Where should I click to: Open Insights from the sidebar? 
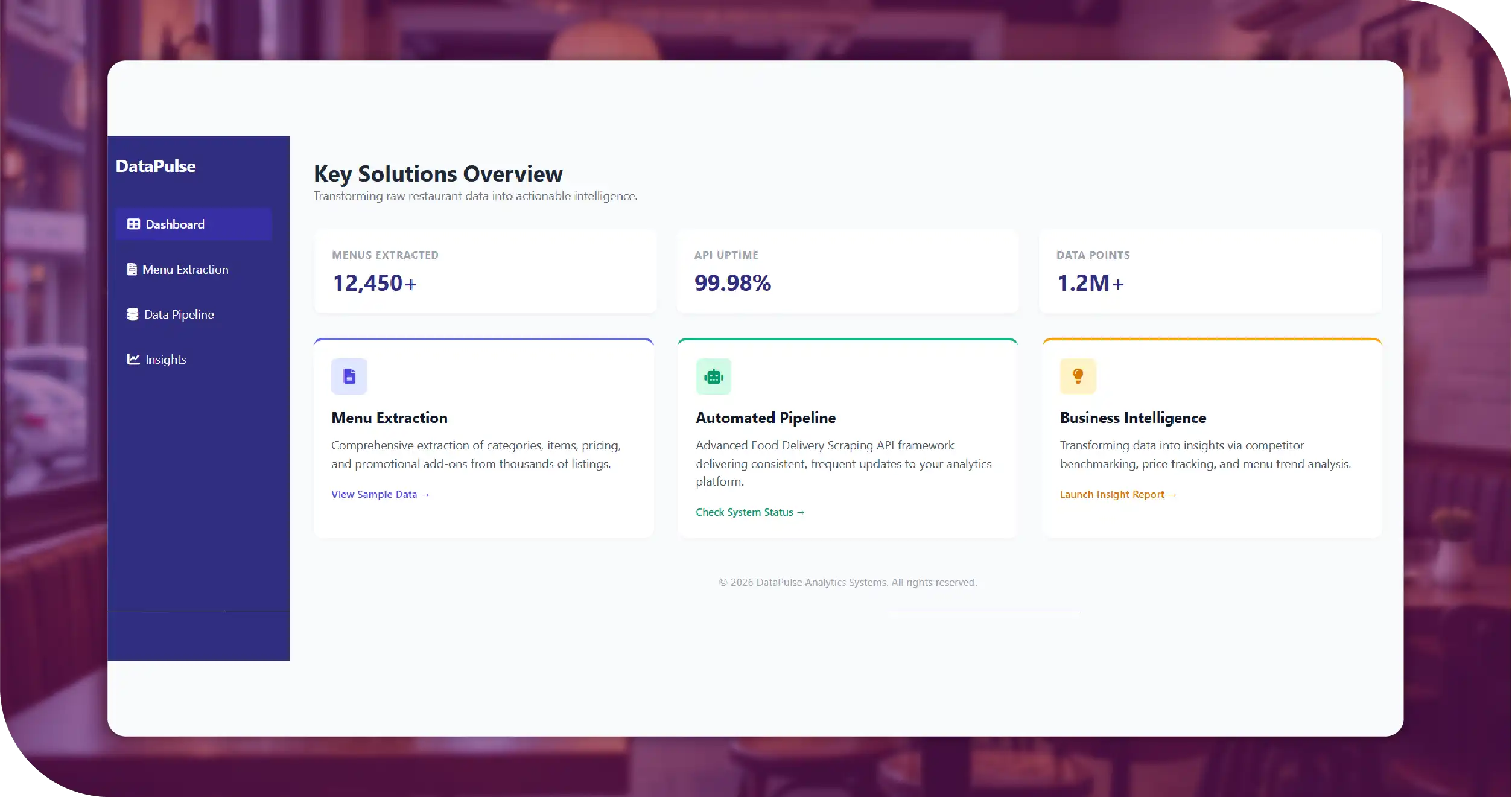pos(194,360)
